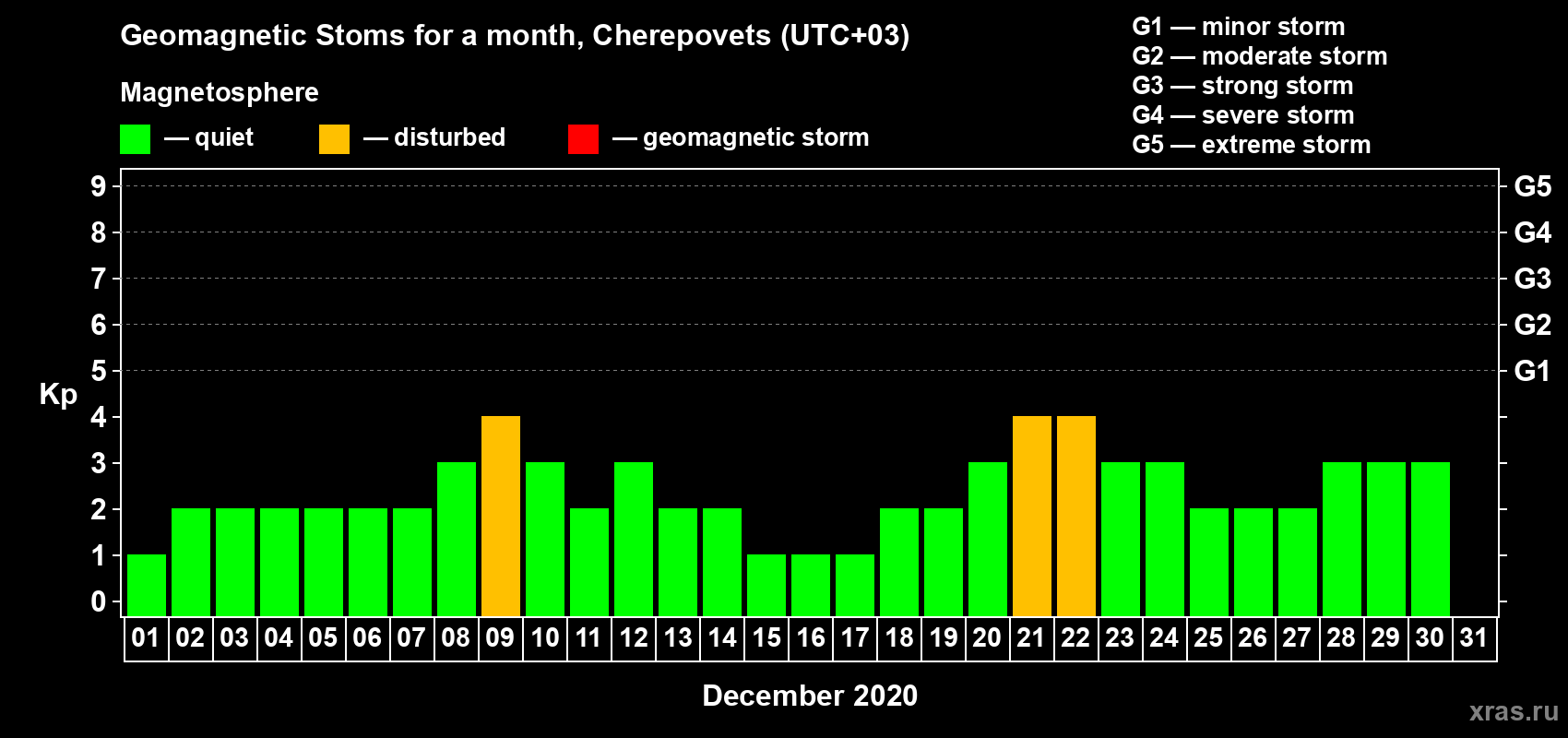Image resolution: width=1568 pixels, height=738 pixels.
Task: Click the green bar for day 25
Action: [x=1209, y=563]
